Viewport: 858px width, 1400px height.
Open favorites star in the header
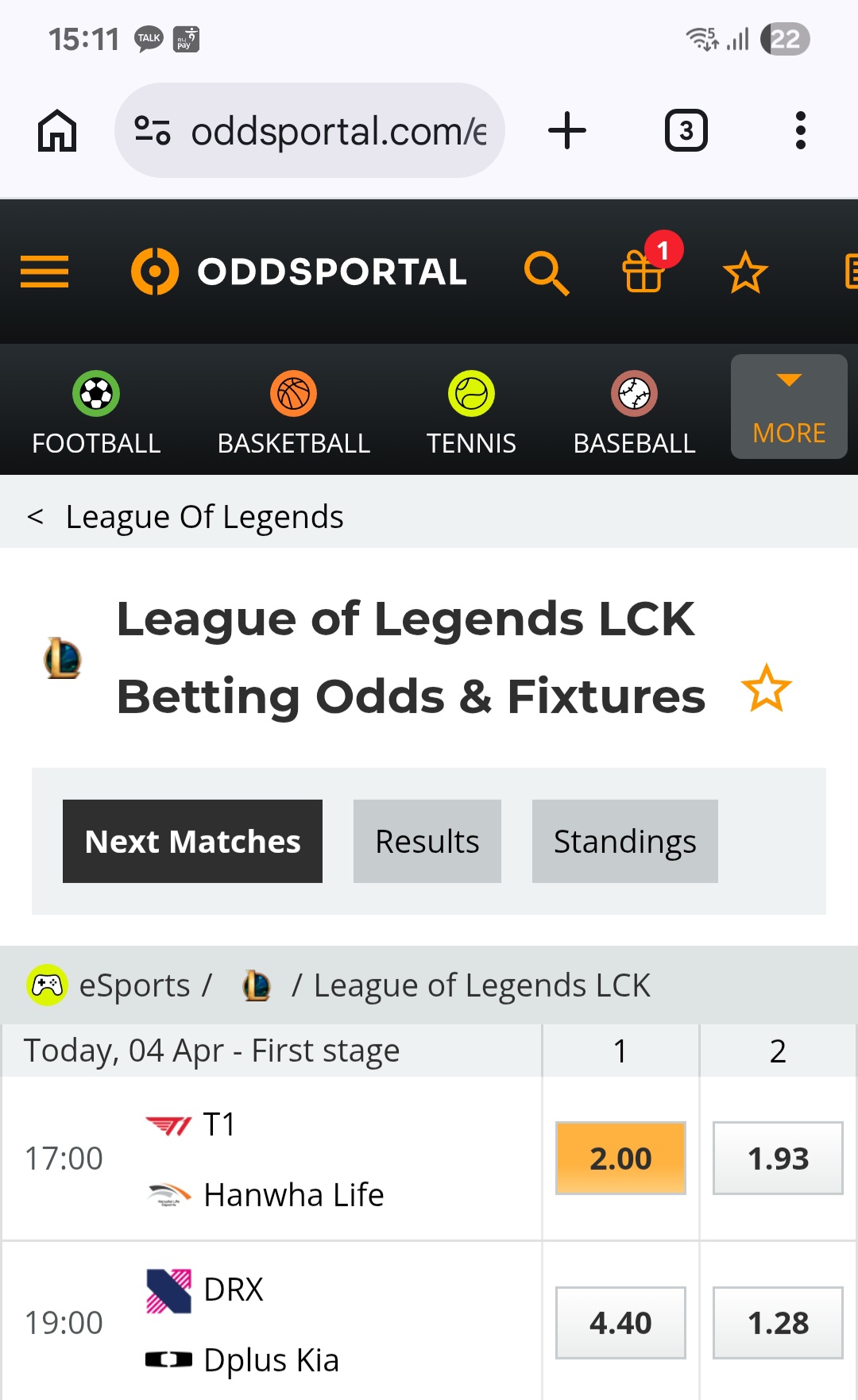click(745, 272)
